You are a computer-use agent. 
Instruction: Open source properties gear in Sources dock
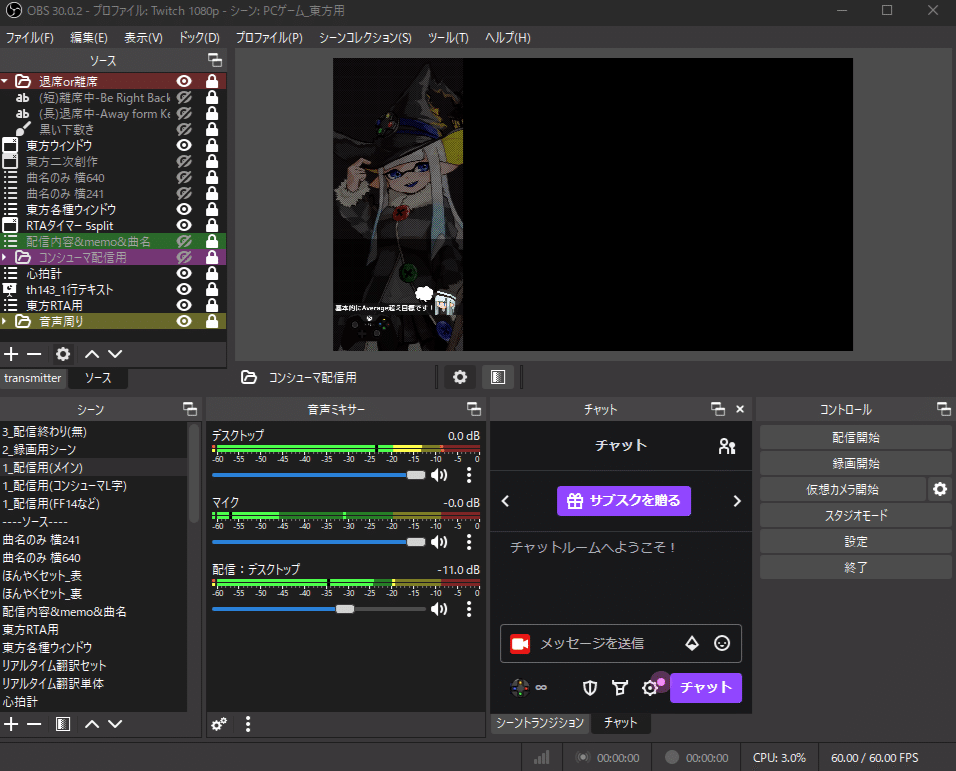pos(63,354)
